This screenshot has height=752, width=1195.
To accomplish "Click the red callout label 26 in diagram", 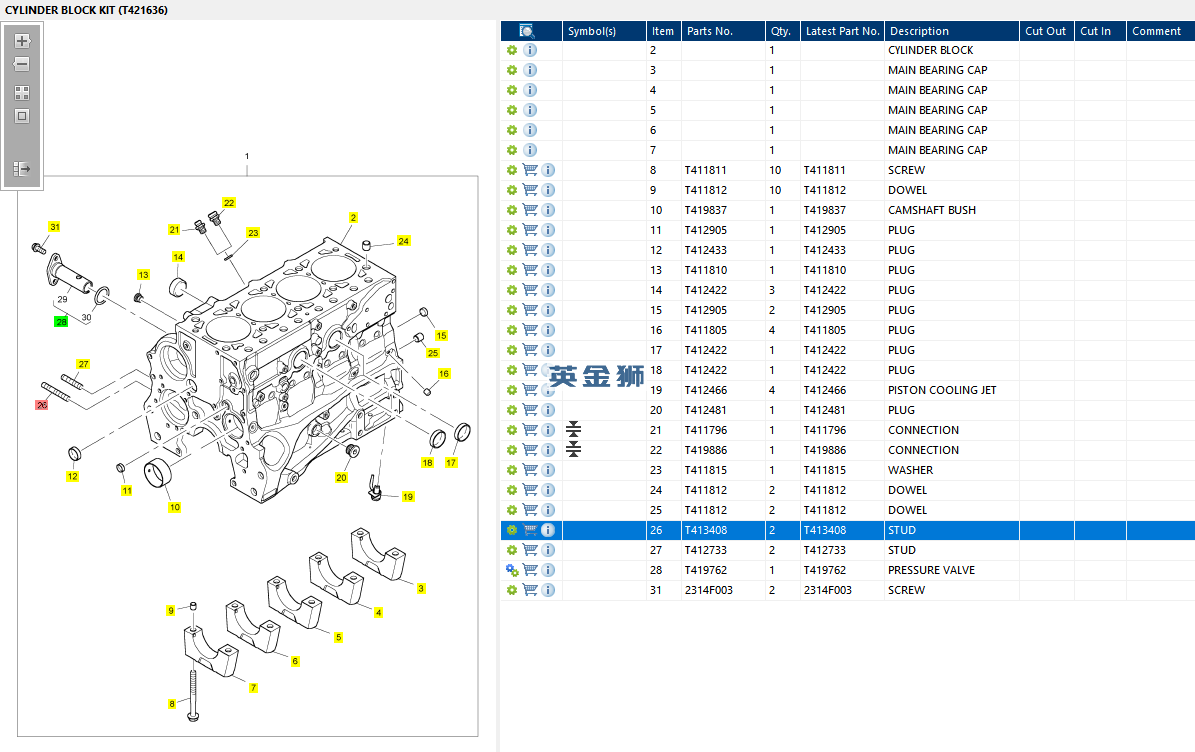I will 41,405.
